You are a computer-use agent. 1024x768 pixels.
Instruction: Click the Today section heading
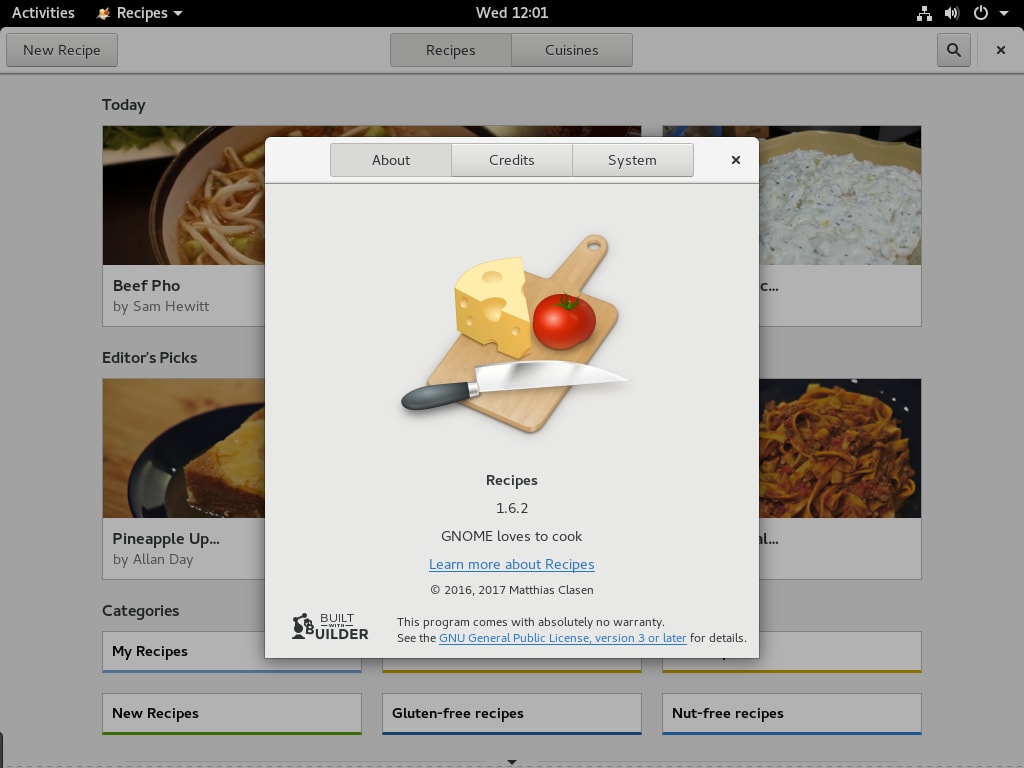pyautogui.click(x=123, y=105)
